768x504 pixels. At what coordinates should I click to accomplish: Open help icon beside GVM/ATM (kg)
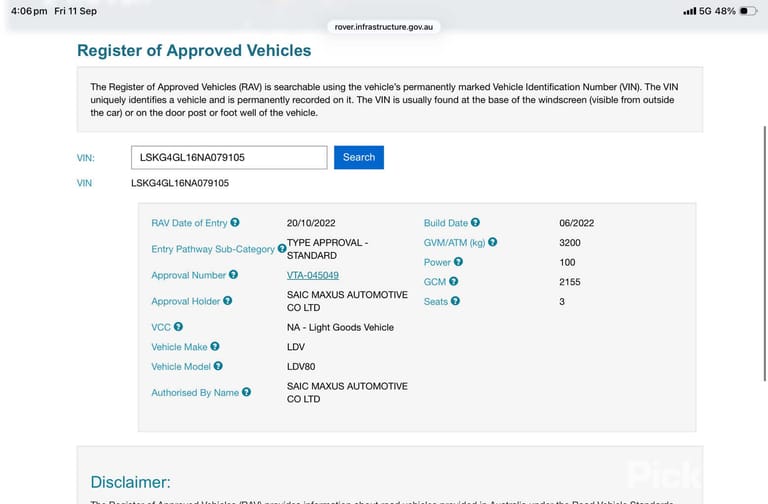(x=493, y=242)
